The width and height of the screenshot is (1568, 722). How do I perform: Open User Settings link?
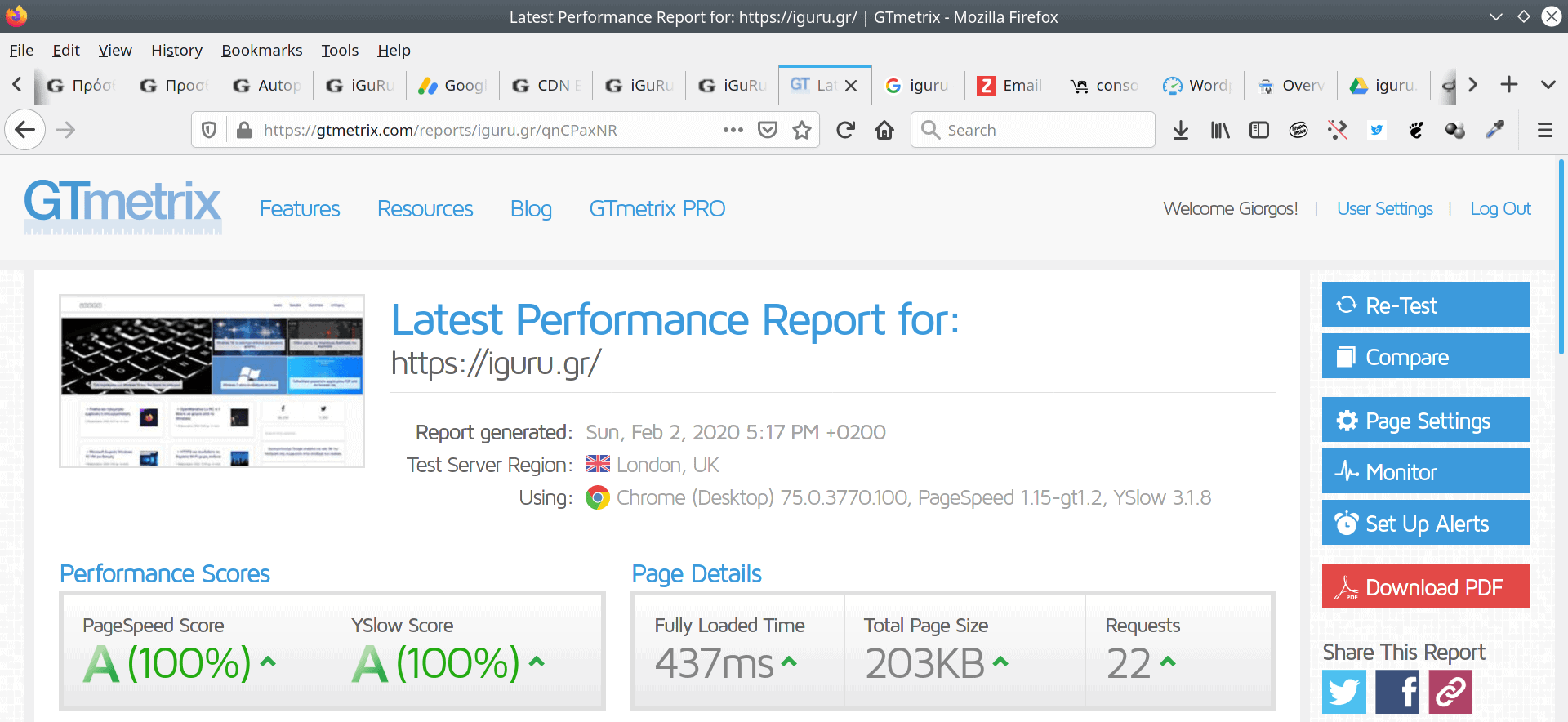pos(1385,208)
